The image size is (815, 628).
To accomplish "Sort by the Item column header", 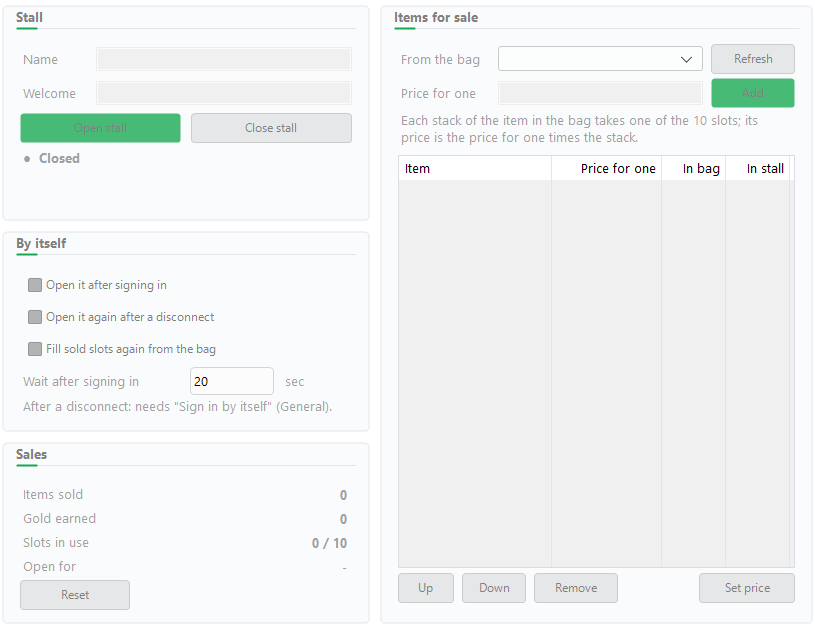I will coord(475,168).
